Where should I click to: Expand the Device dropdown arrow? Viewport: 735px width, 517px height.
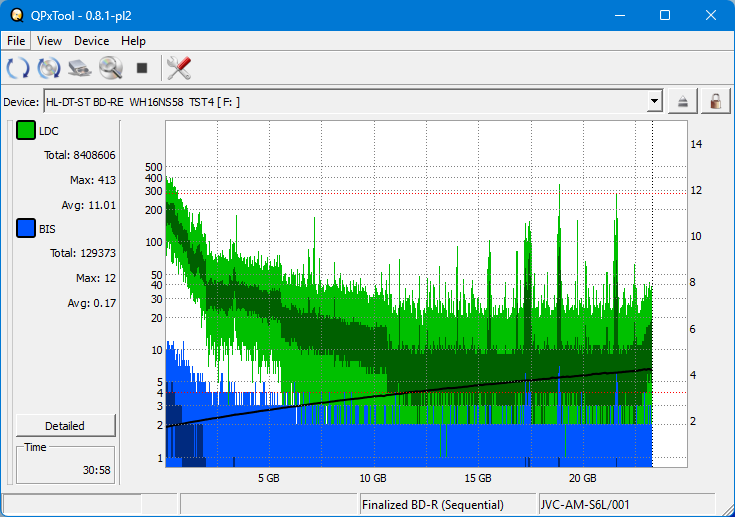[x=654, y=101]
